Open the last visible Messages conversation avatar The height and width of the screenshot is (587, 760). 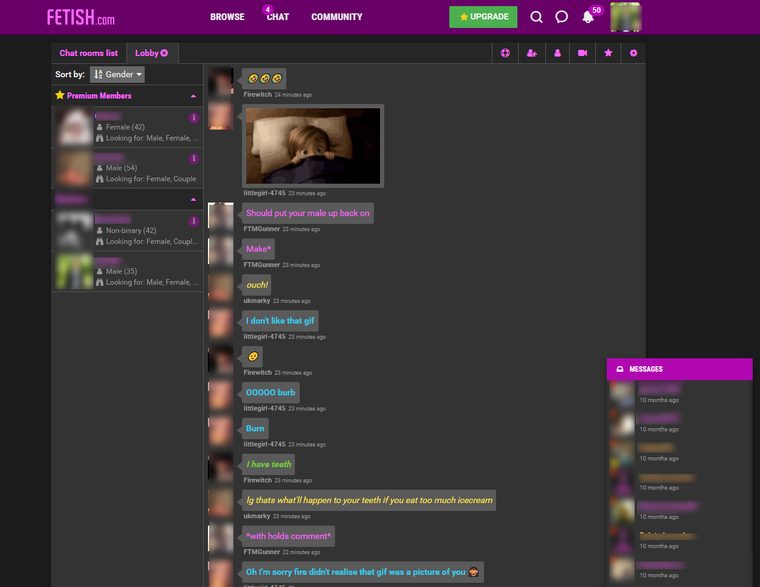622,569
